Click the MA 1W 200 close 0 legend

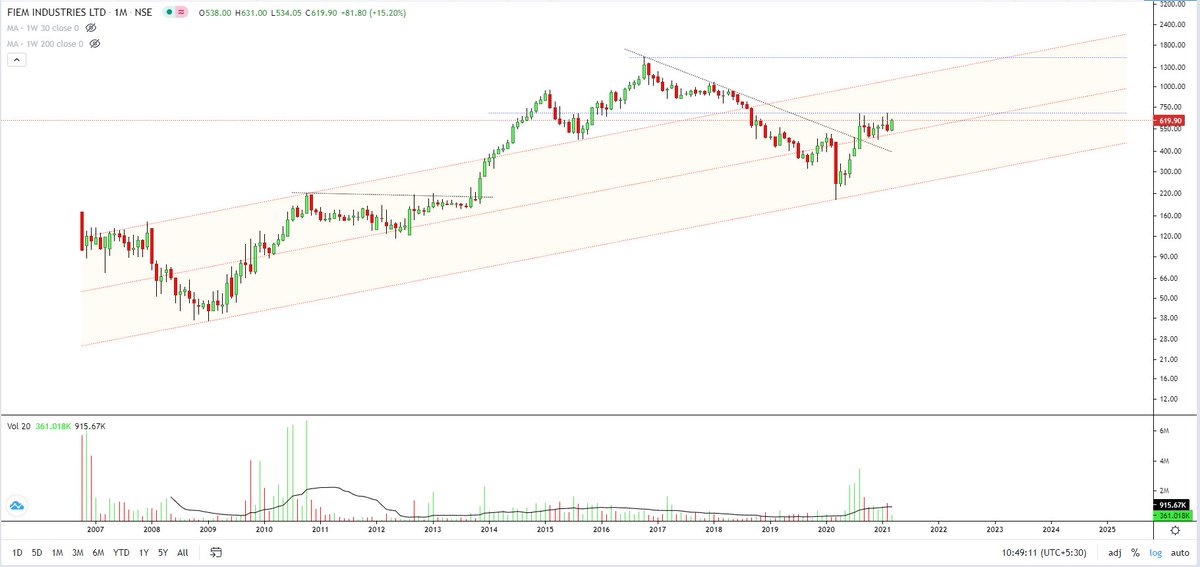pos(47,44)
